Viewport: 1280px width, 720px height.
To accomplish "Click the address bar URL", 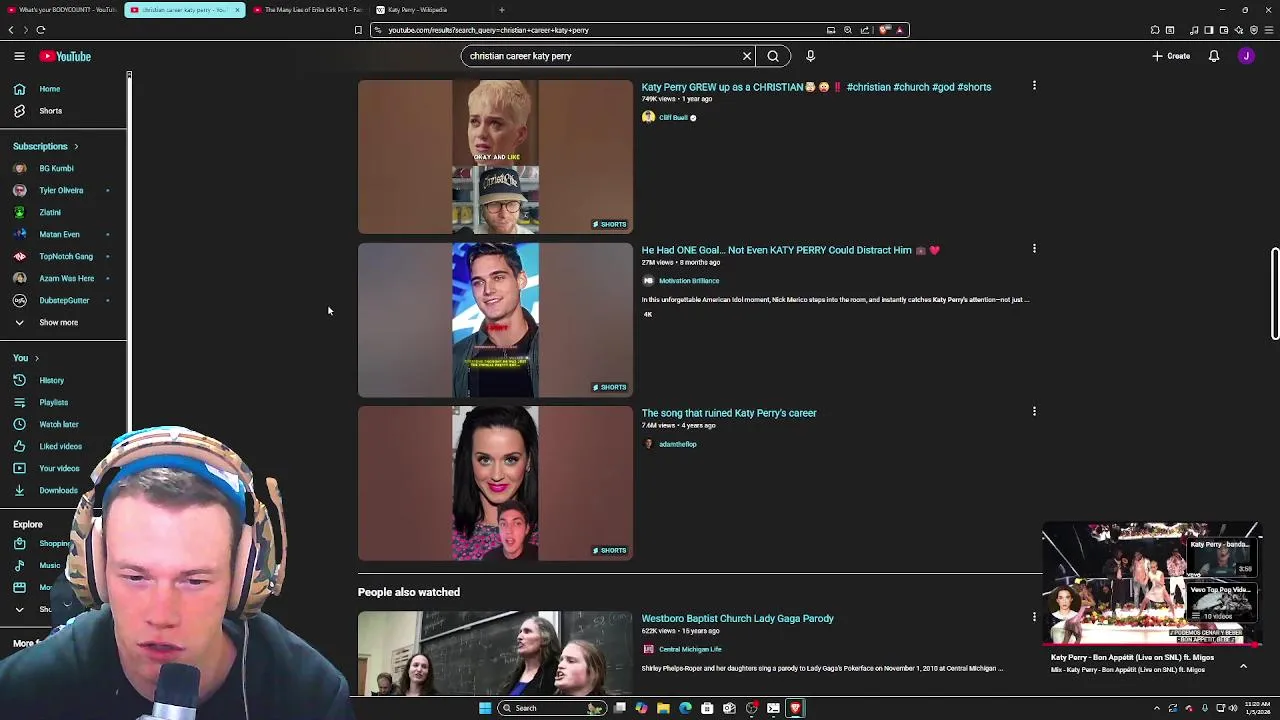I will point(489,30).
